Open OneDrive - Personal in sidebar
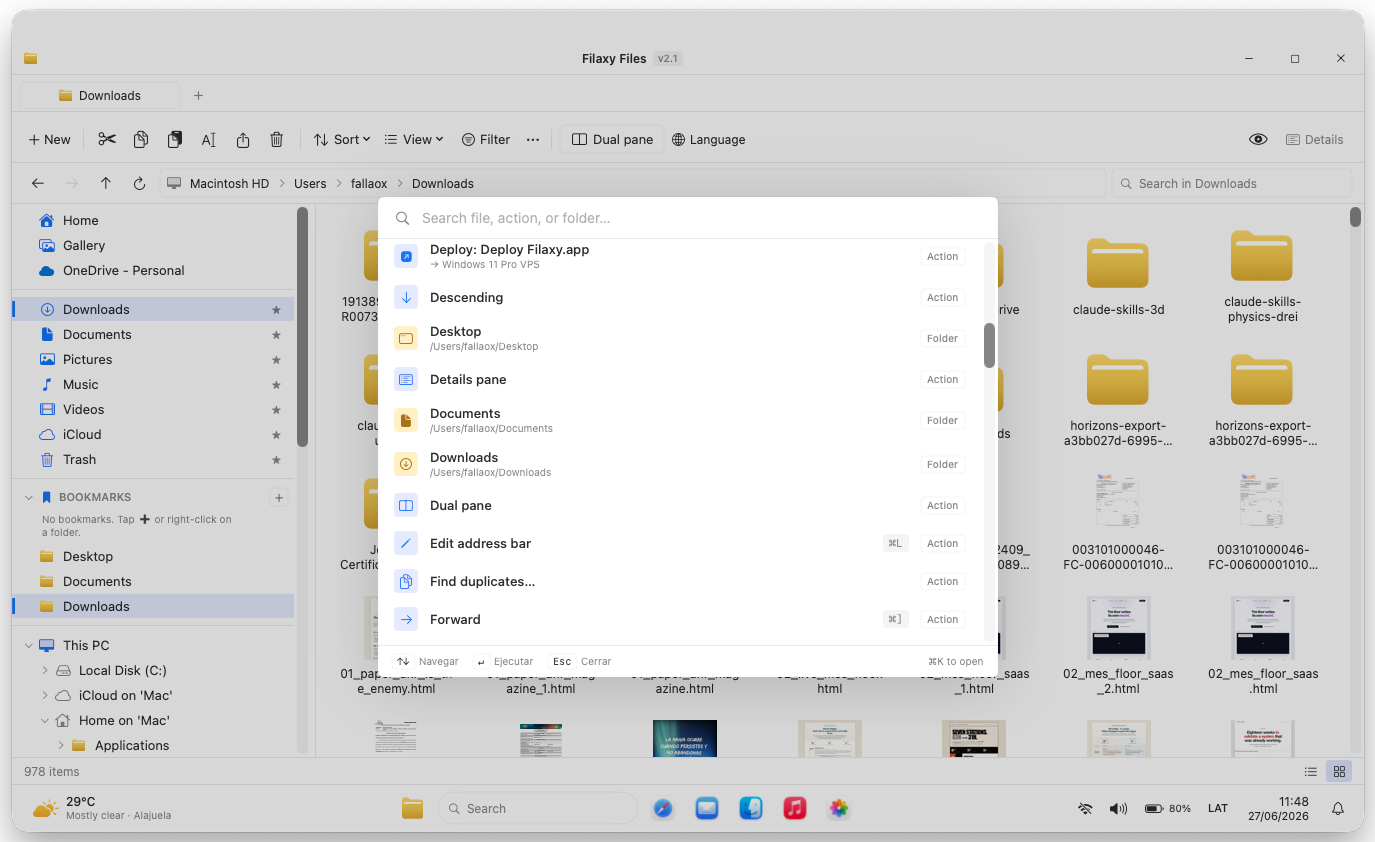 coord(154,270)
